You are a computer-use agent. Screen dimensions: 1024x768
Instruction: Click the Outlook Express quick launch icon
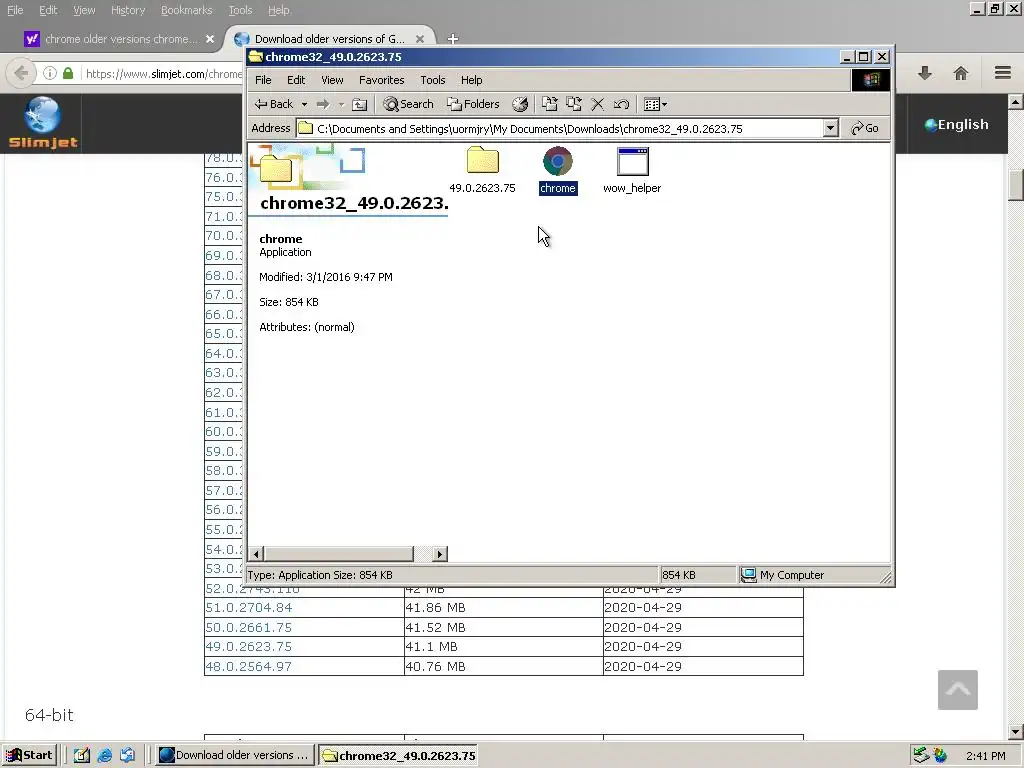[x=128, y=756]
